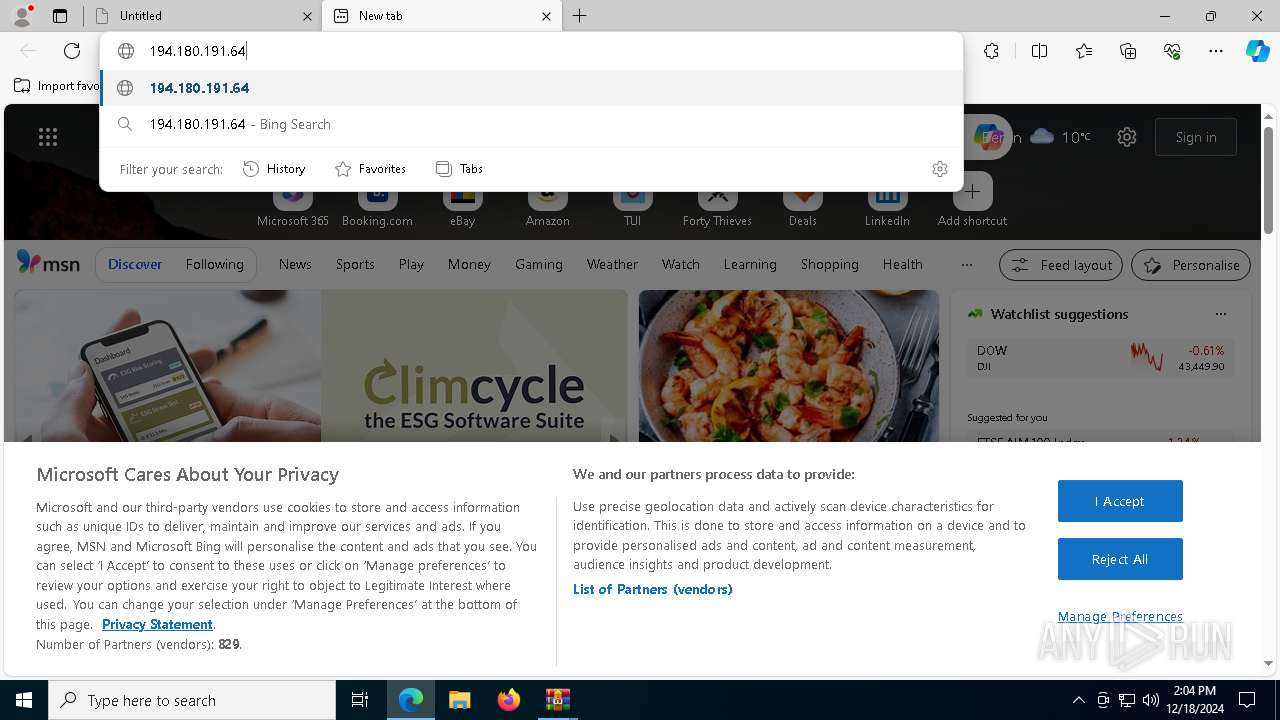Screen dimensions: 1280x720
Task: Open eBay shortcut tile
Action: [x=462, y=204]
